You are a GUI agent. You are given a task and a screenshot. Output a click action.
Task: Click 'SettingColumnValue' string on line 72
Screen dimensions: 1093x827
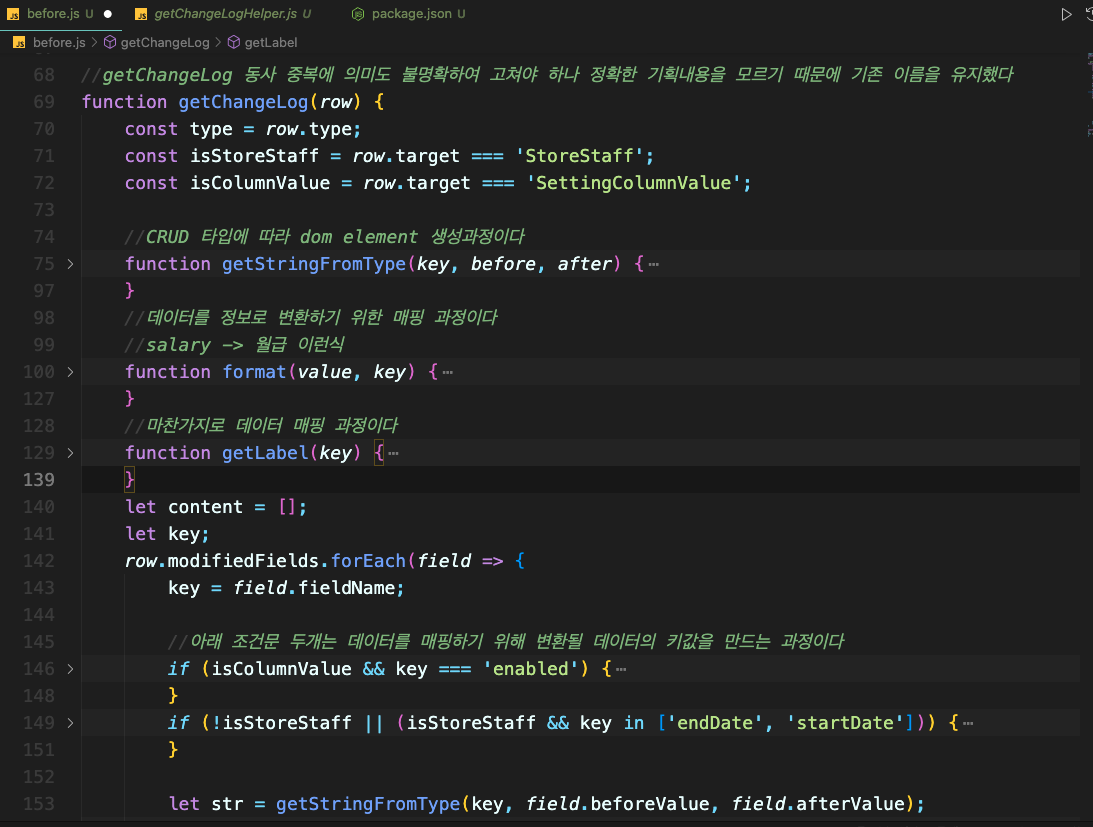point(634,183)
